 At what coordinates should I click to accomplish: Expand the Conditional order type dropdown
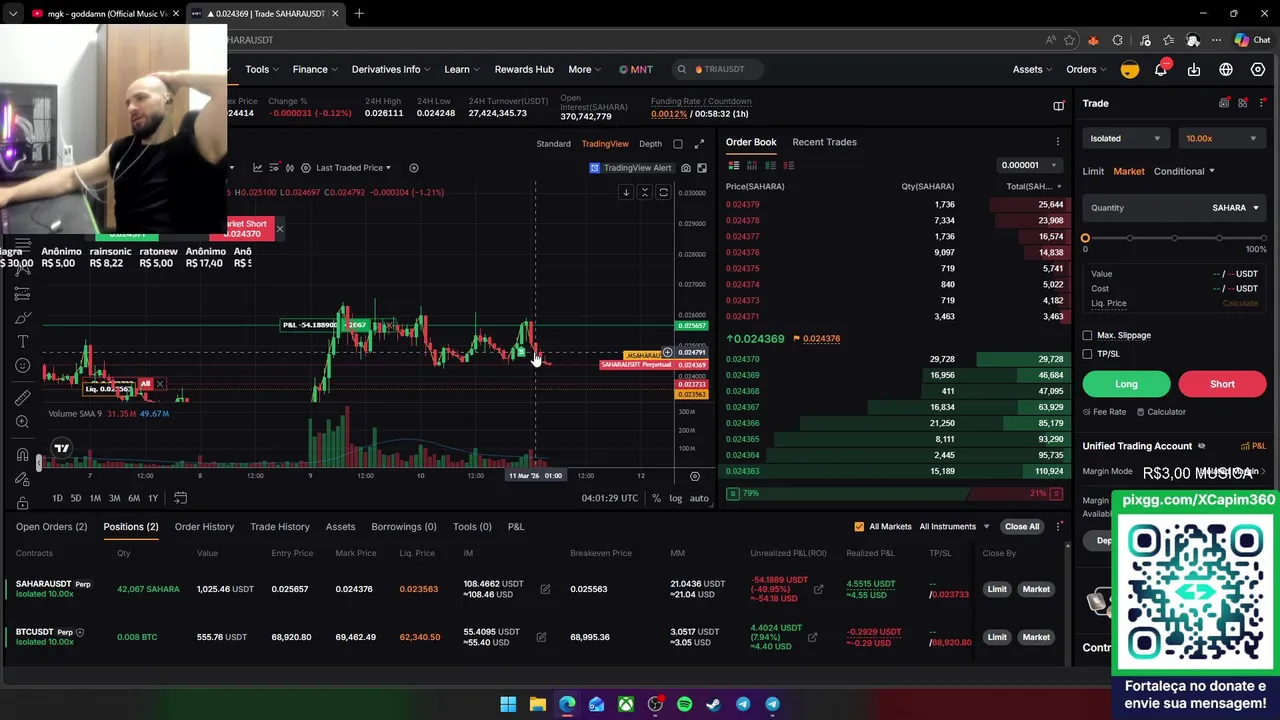tap(1184, 171)
